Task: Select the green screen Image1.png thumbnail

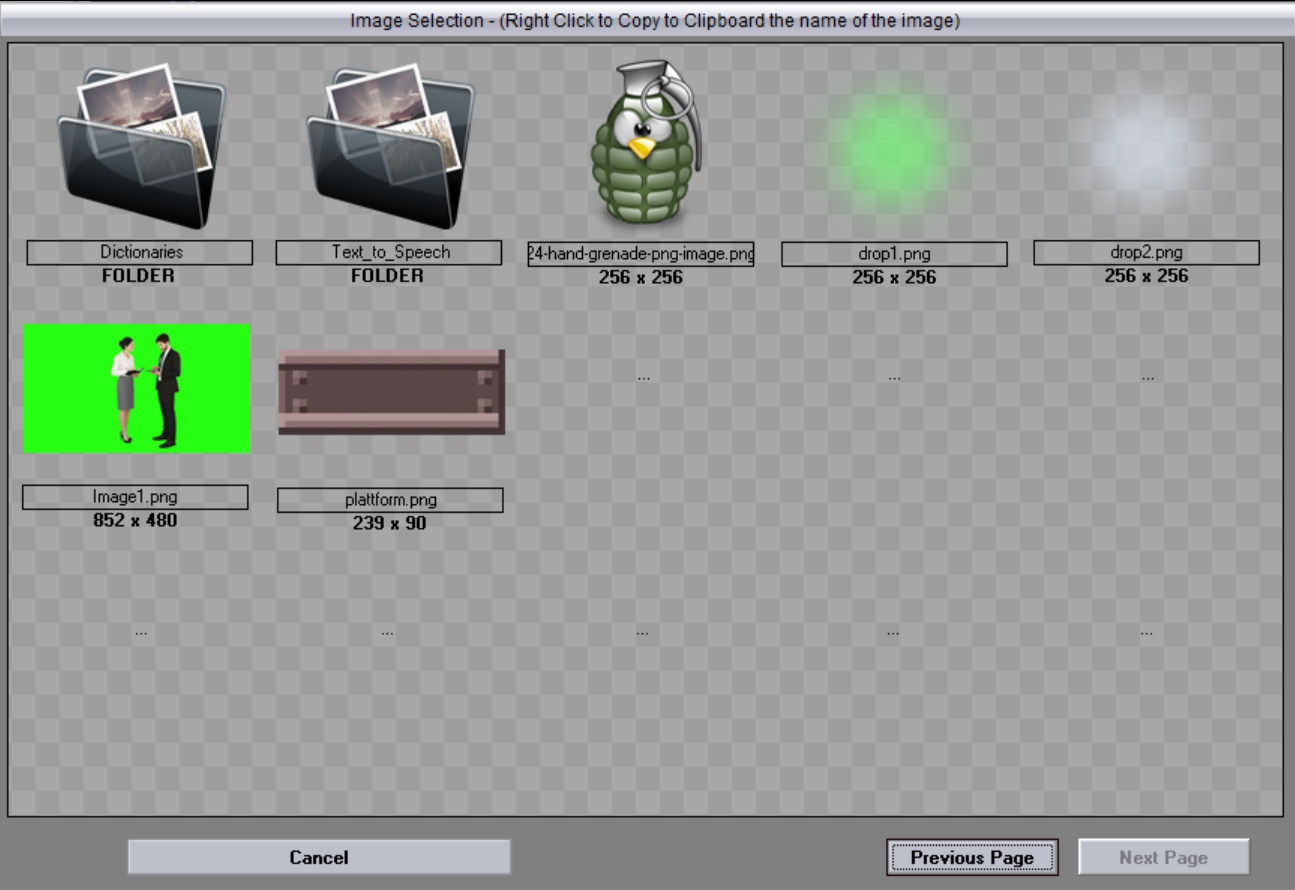Action: click(x=137, y=388)
